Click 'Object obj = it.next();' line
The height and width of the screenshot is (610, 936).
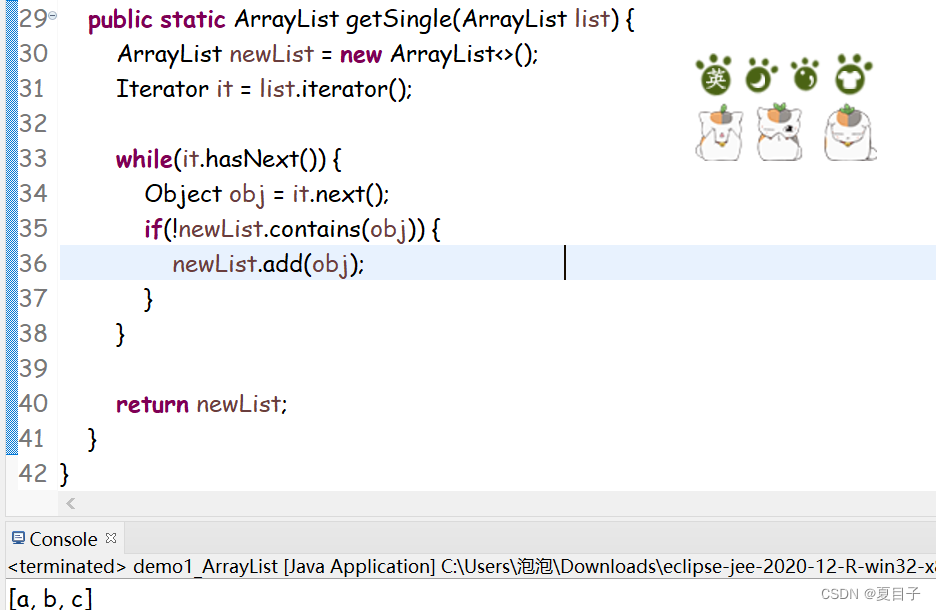[266, 195]
